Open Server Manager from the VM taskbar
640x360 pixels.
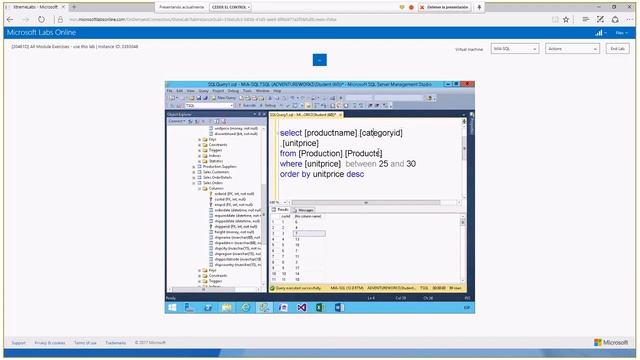pos(189,307)
